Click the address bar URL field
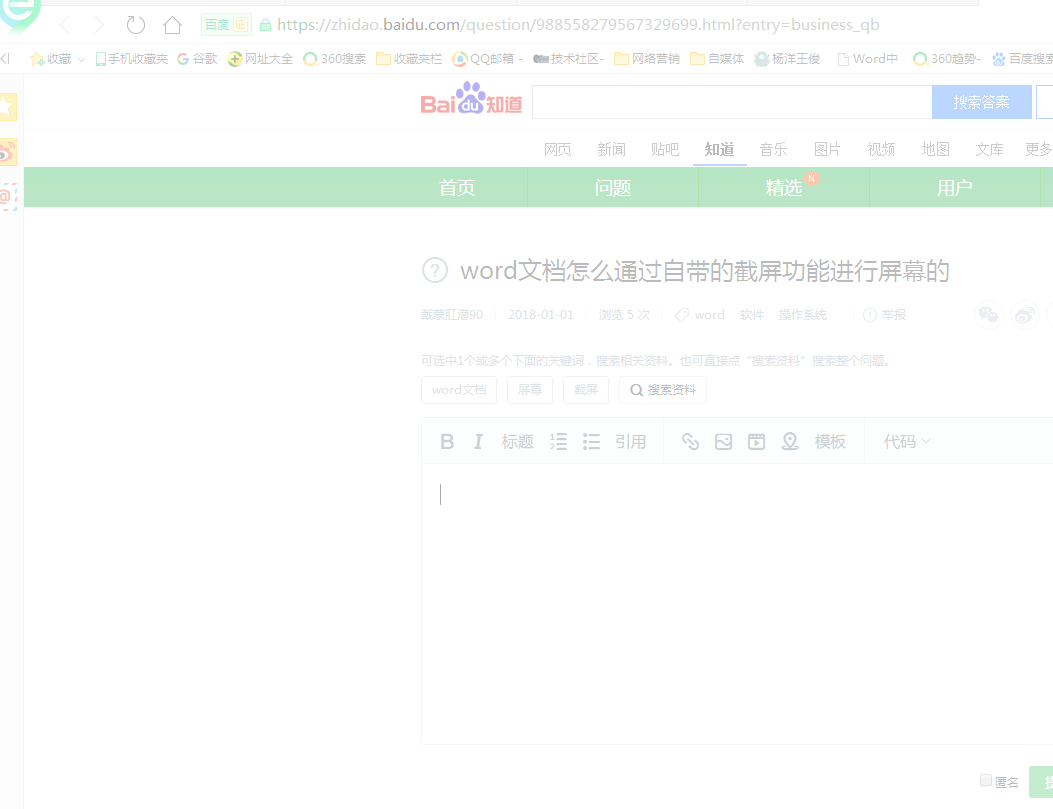The height and width of the screenshot is (809, 1053). (578, 25)
